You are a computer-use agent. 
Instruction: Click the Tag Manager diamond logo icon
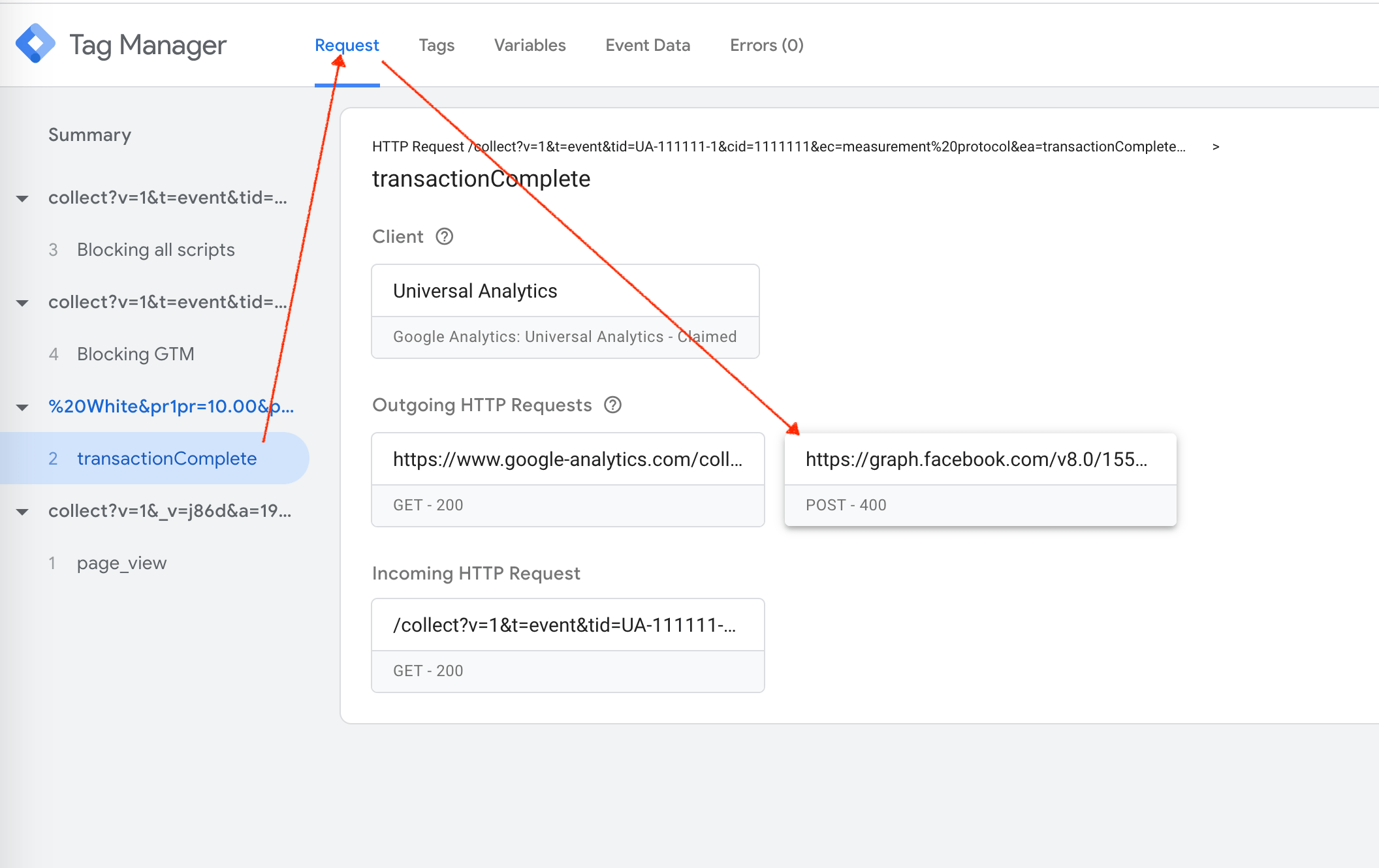[x=36, y=43]
